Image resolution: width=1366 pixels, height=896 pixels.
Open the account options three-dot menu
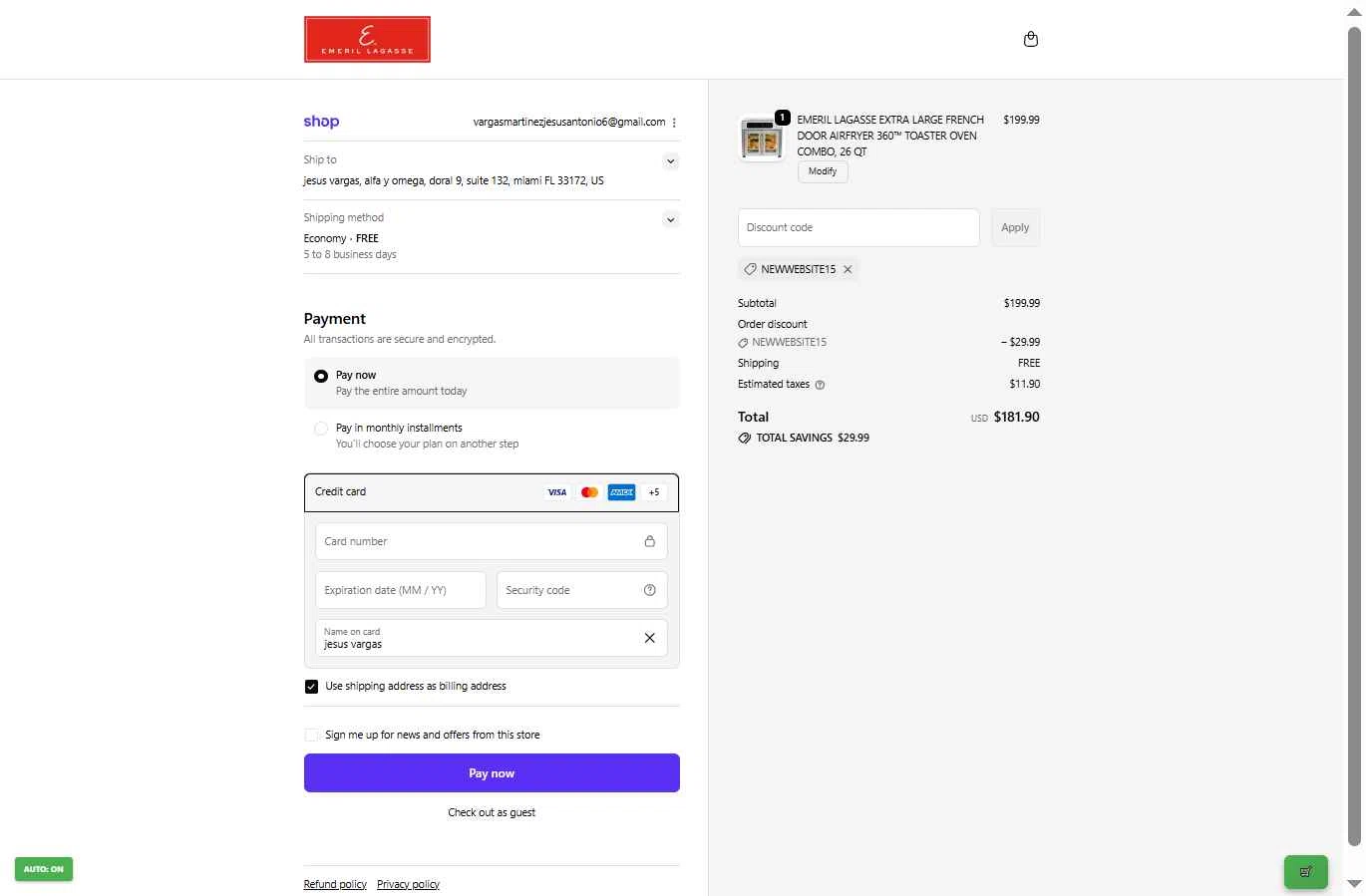pyautogui.click(x=674, y=123)
